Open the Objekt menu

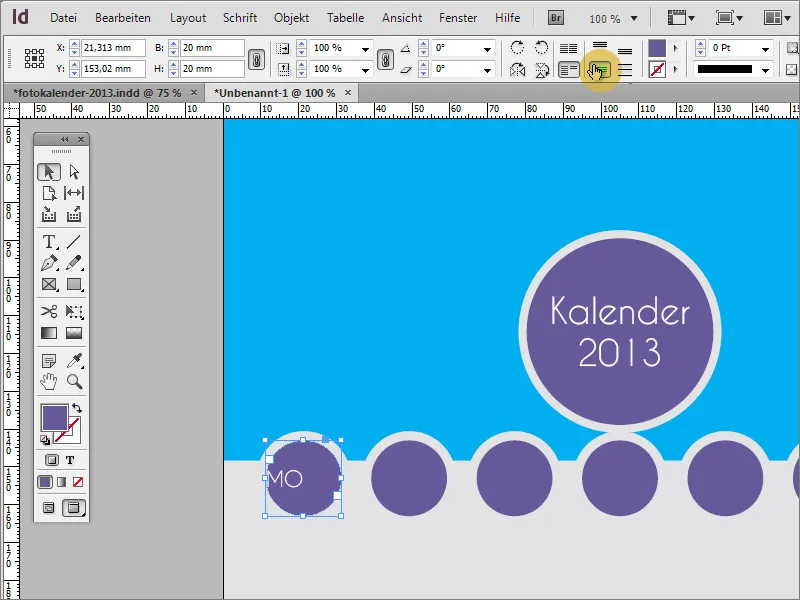[x=291, y=17]
